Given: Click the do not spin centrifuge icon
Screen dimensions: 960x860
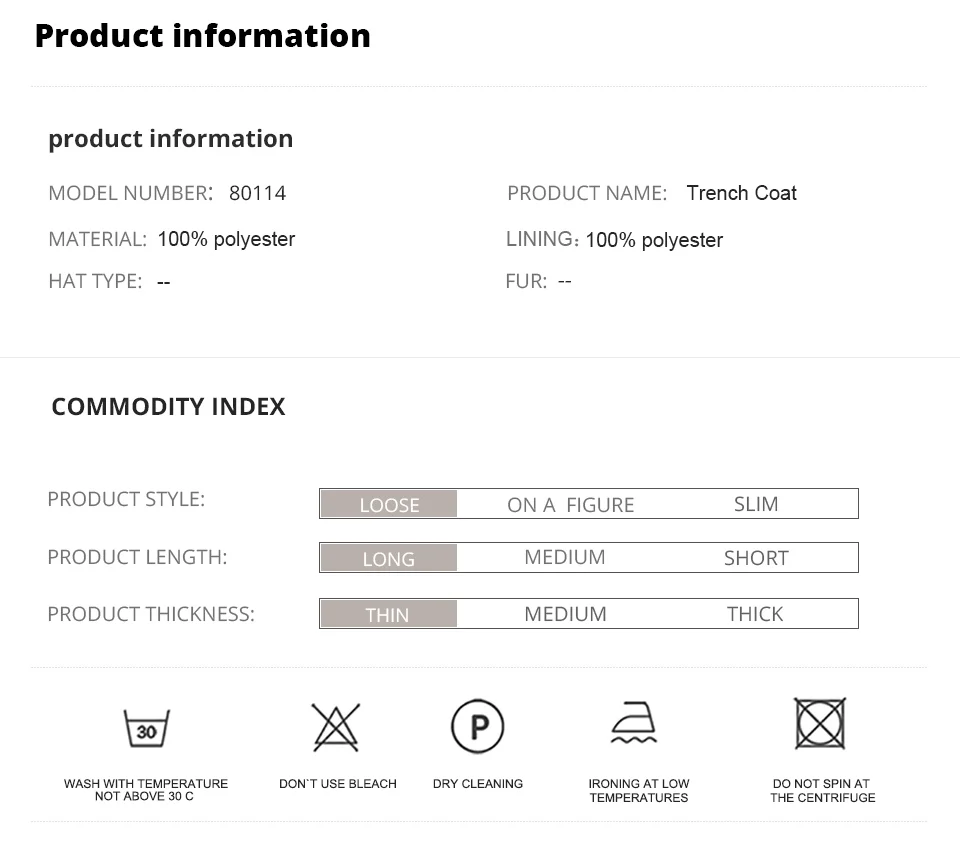Looking at the screenshot, I should pyautogui.click(x=820, y=723).
